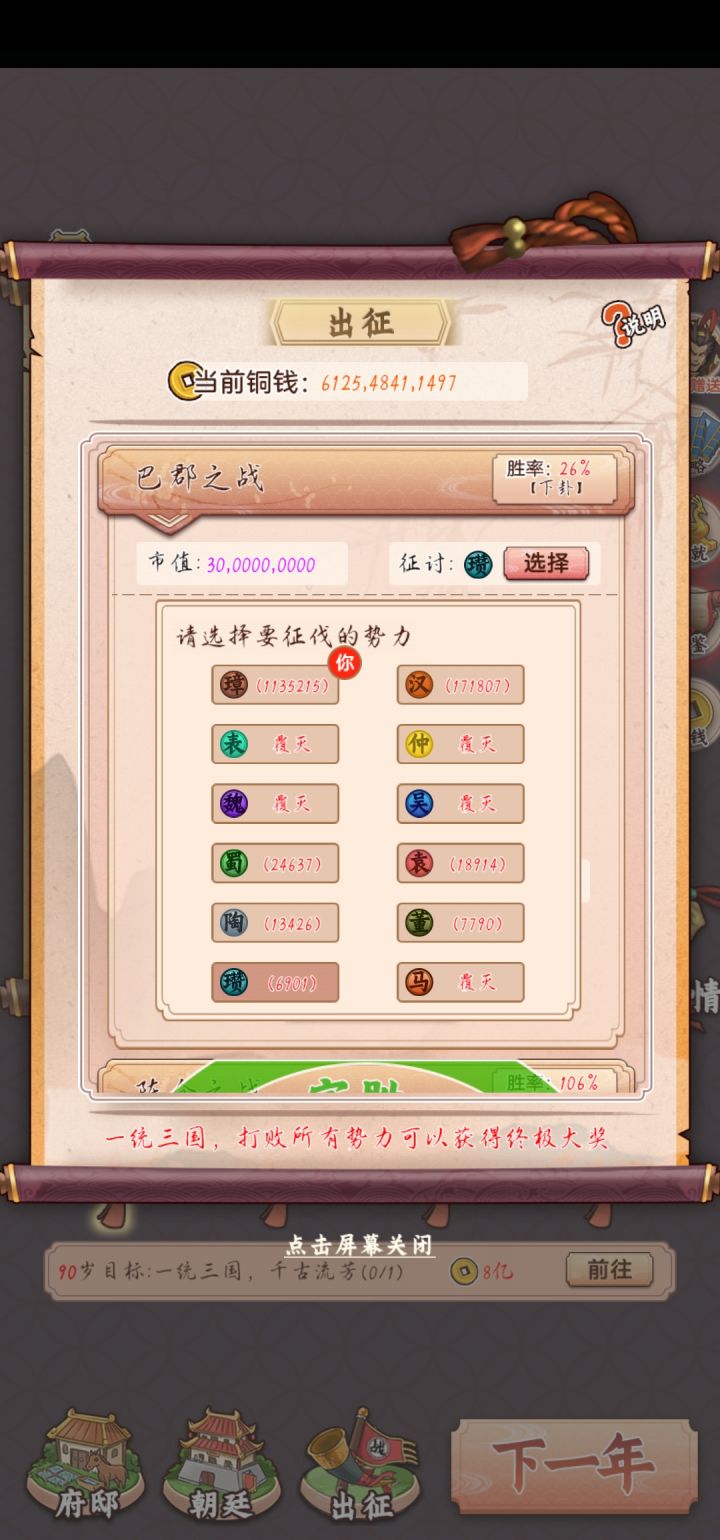
Task: Click the 选择 button next to 征讨
Action: click(x=546, y=563)
